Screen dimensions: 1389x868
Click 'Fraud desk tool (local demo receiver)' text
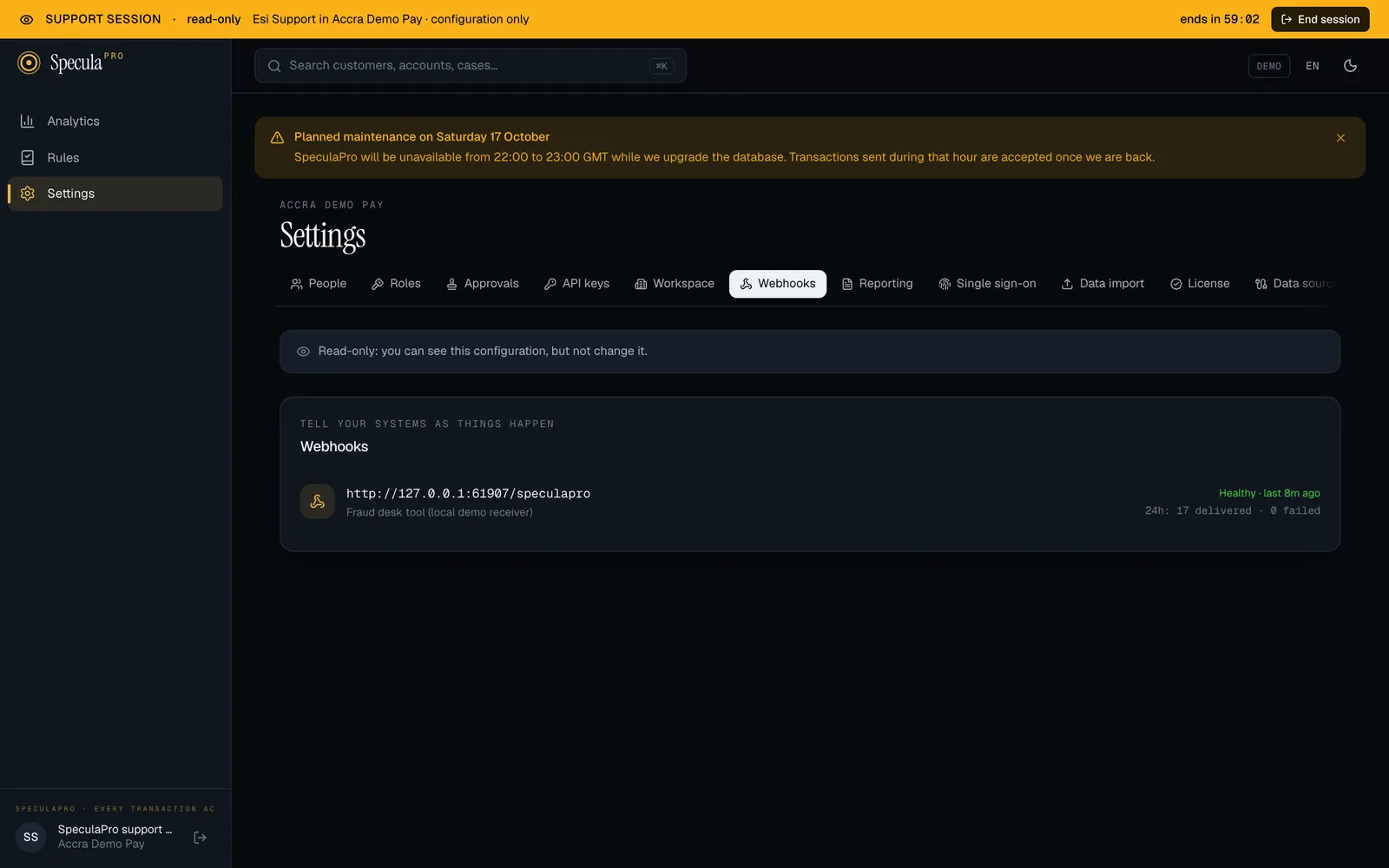pyautogui.click(x=439, y=512)
